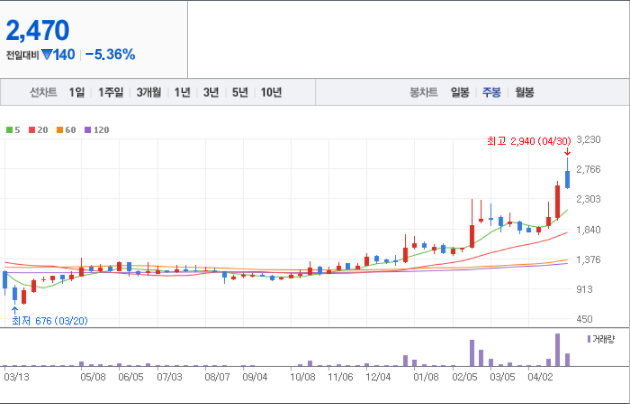Click the 최저 676 (03/20) label
Screen dimensions: 630x404
tap(50, 321)
